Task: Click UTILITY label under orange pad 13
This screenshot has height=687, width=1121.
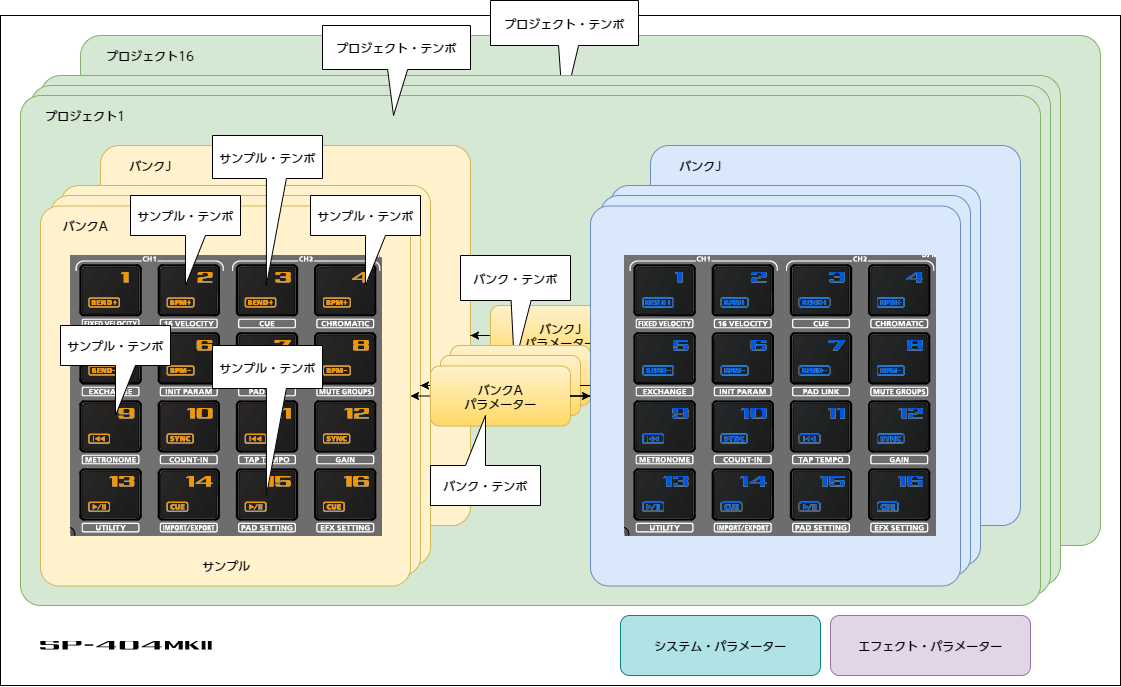Action: coord(110,527)
